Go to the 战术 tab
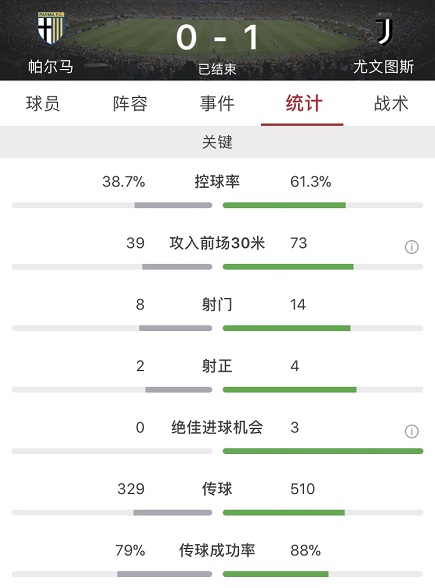 [391, 104]
